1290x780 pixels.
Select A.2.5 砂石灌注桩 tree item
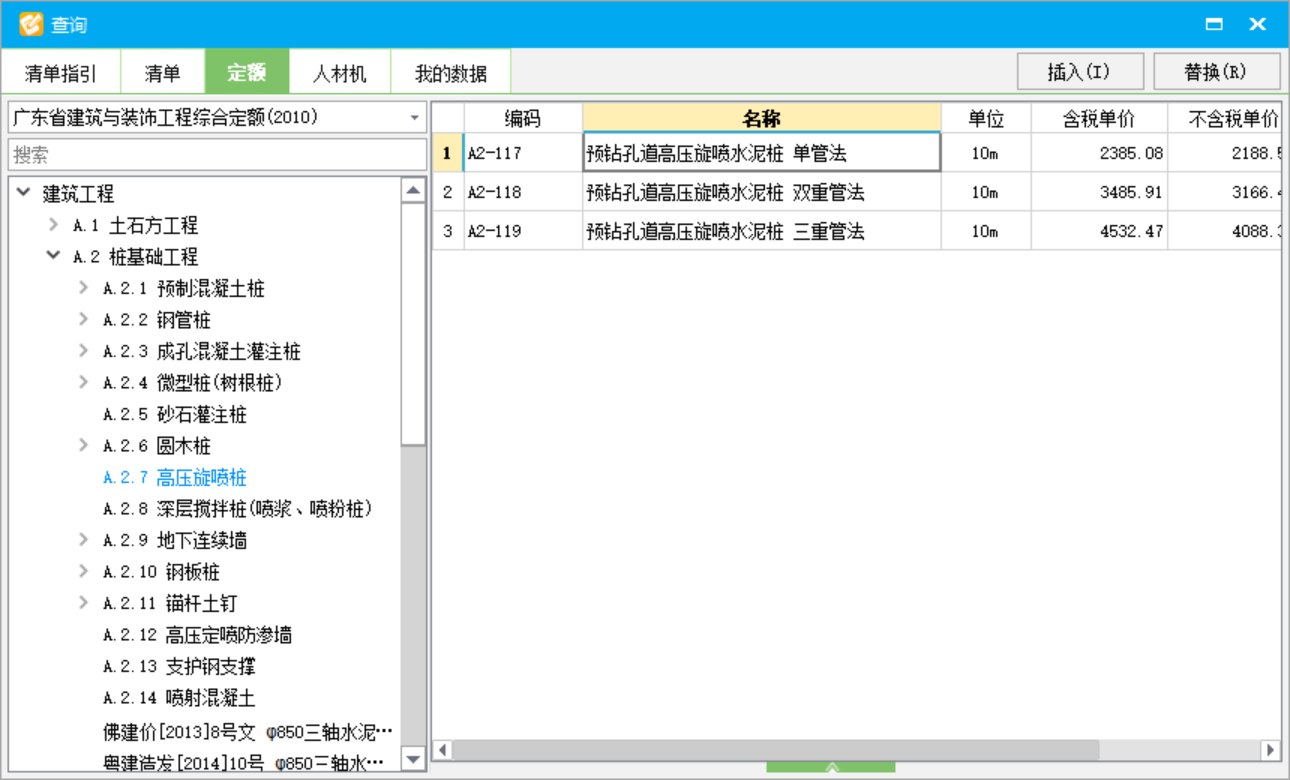pos(175,414)
